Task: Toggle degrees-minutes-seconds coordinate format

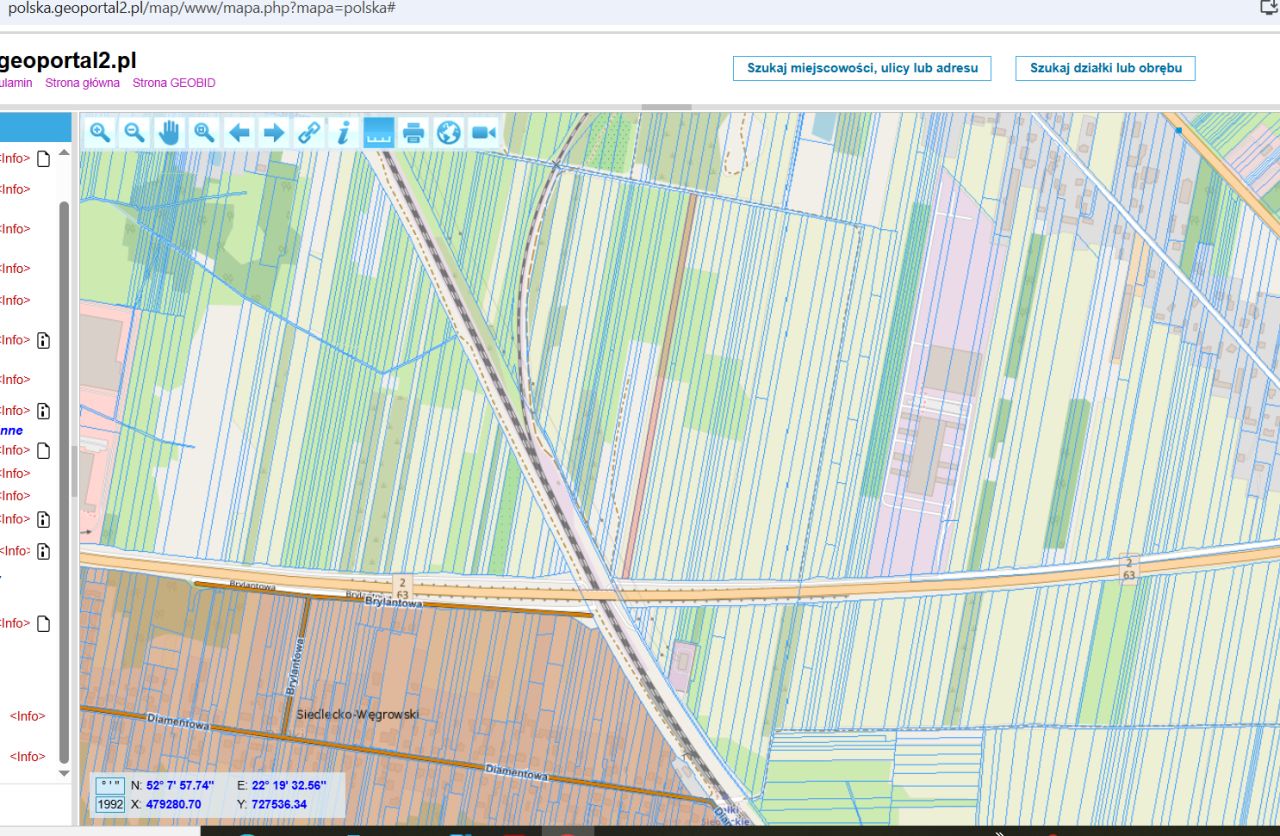Action: tap(110, 785)
